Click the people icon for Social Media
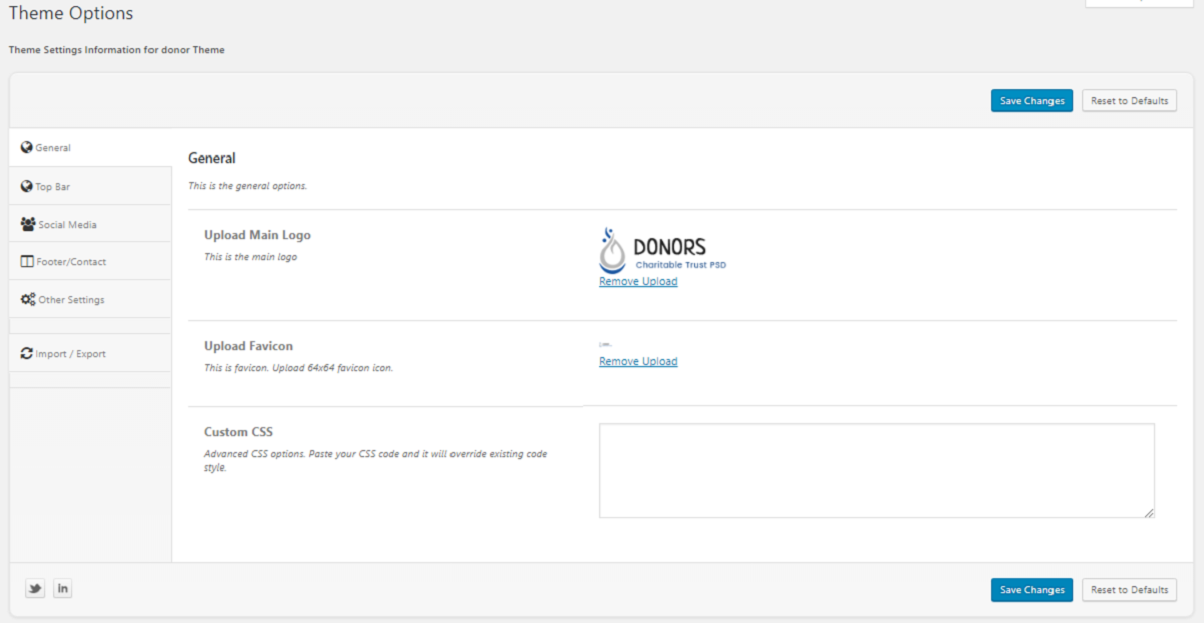The image size is (1204, 623). (x=28, y=224)
